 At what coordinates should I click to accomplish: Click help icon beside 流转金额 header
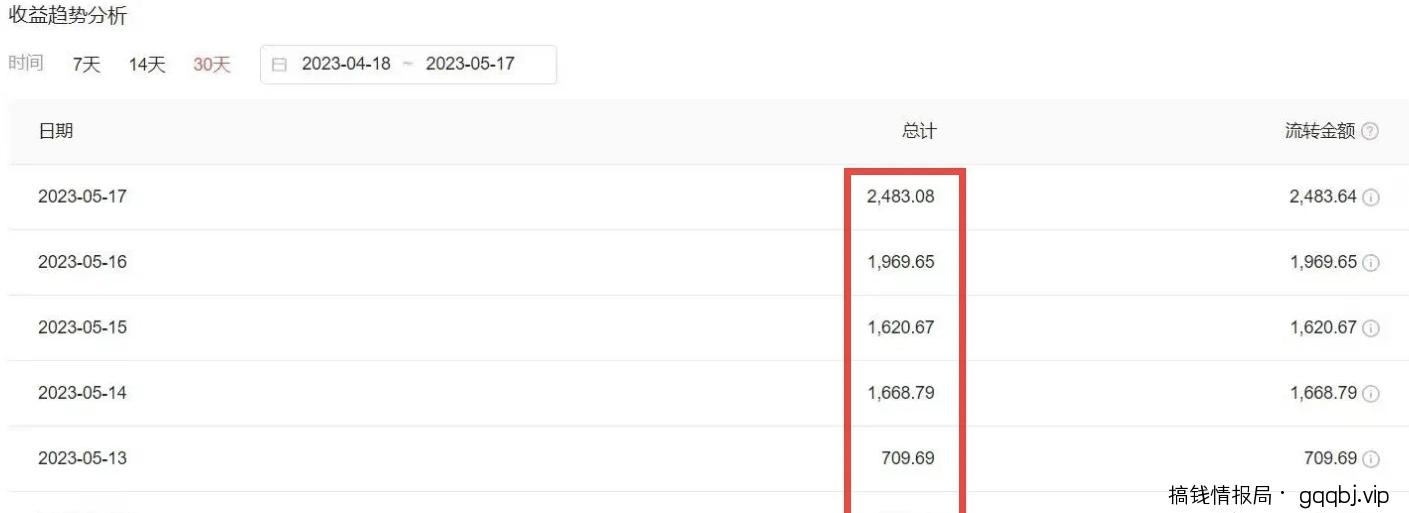click(1370, 132)
